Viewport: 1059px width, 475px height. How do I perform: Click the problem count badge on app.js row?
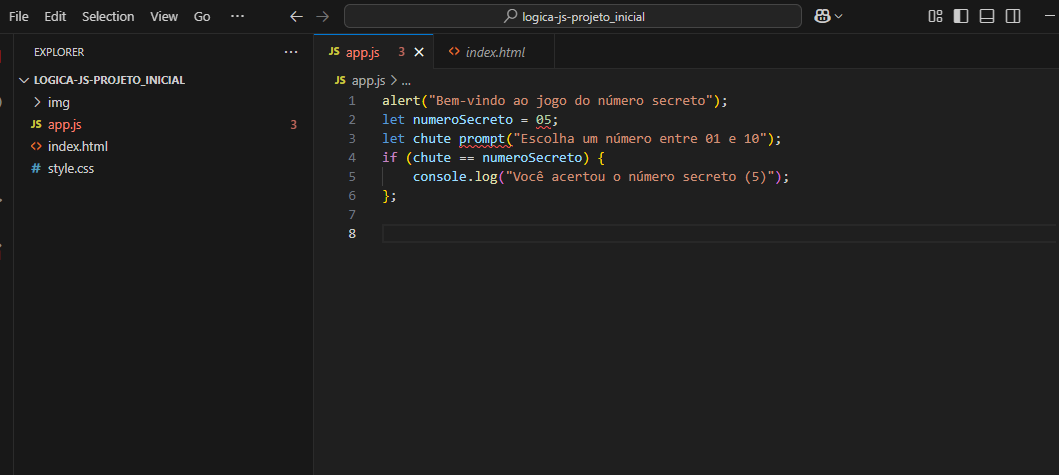293,124
